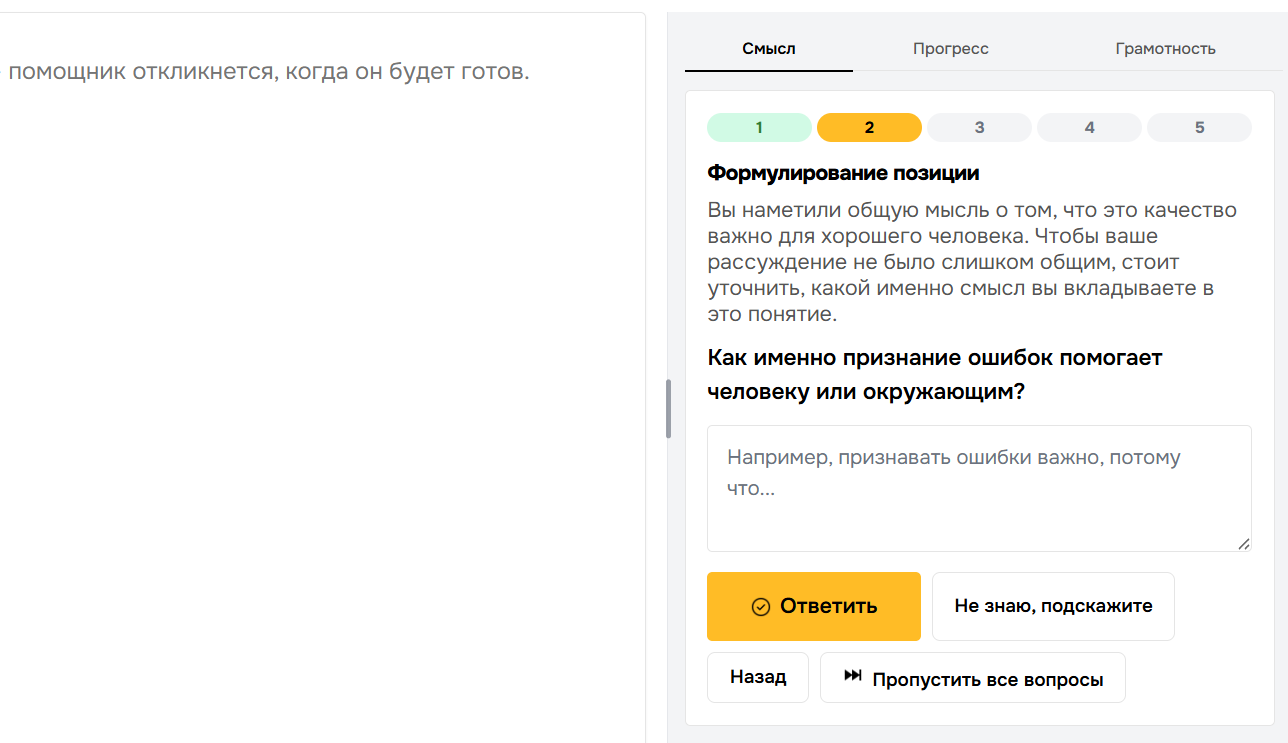This screenshot has height=743, width=1288.
Task: Click the fast-forward icon in skip button
Action: coord(853,676)
